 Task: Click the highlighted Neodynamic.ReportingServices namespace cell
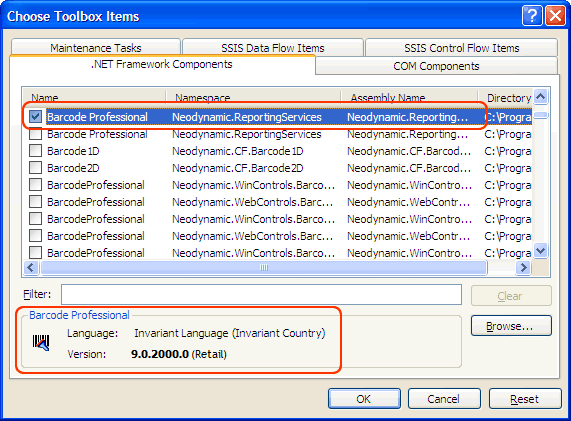point(247,117)
